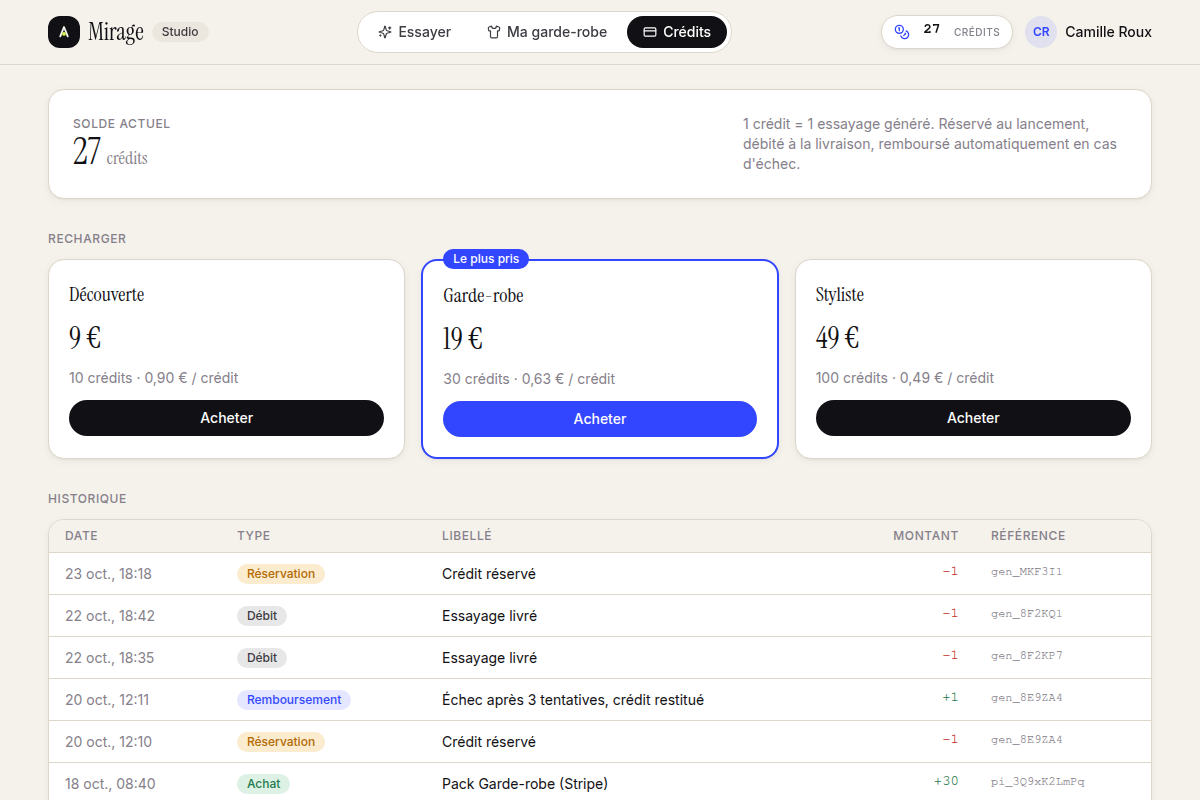Click the sparkle icon on Essayer tab
Image resolution: width=1200 pixels, height=800 pixels.
(385, 32)
